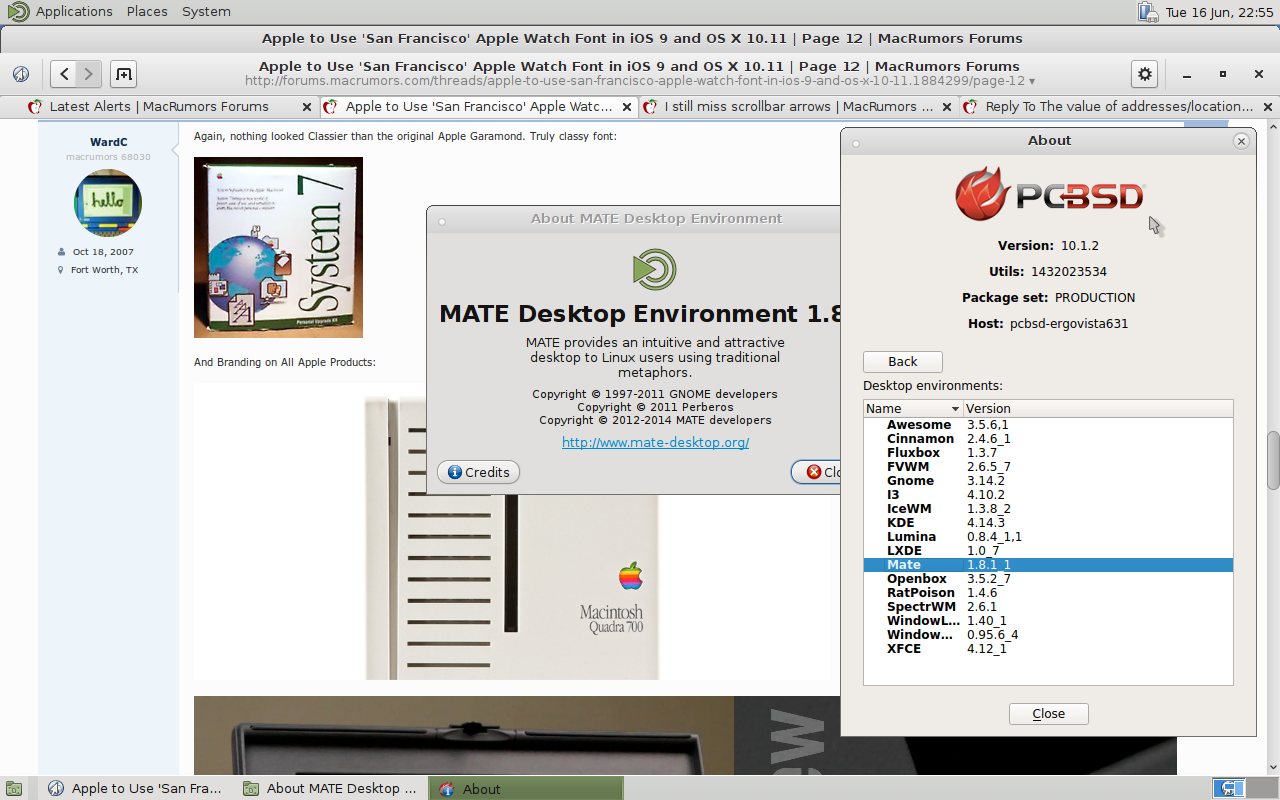Open the System 7 box photo
Viewport: 1280px width, 800px height.
(x=278, y=247)
